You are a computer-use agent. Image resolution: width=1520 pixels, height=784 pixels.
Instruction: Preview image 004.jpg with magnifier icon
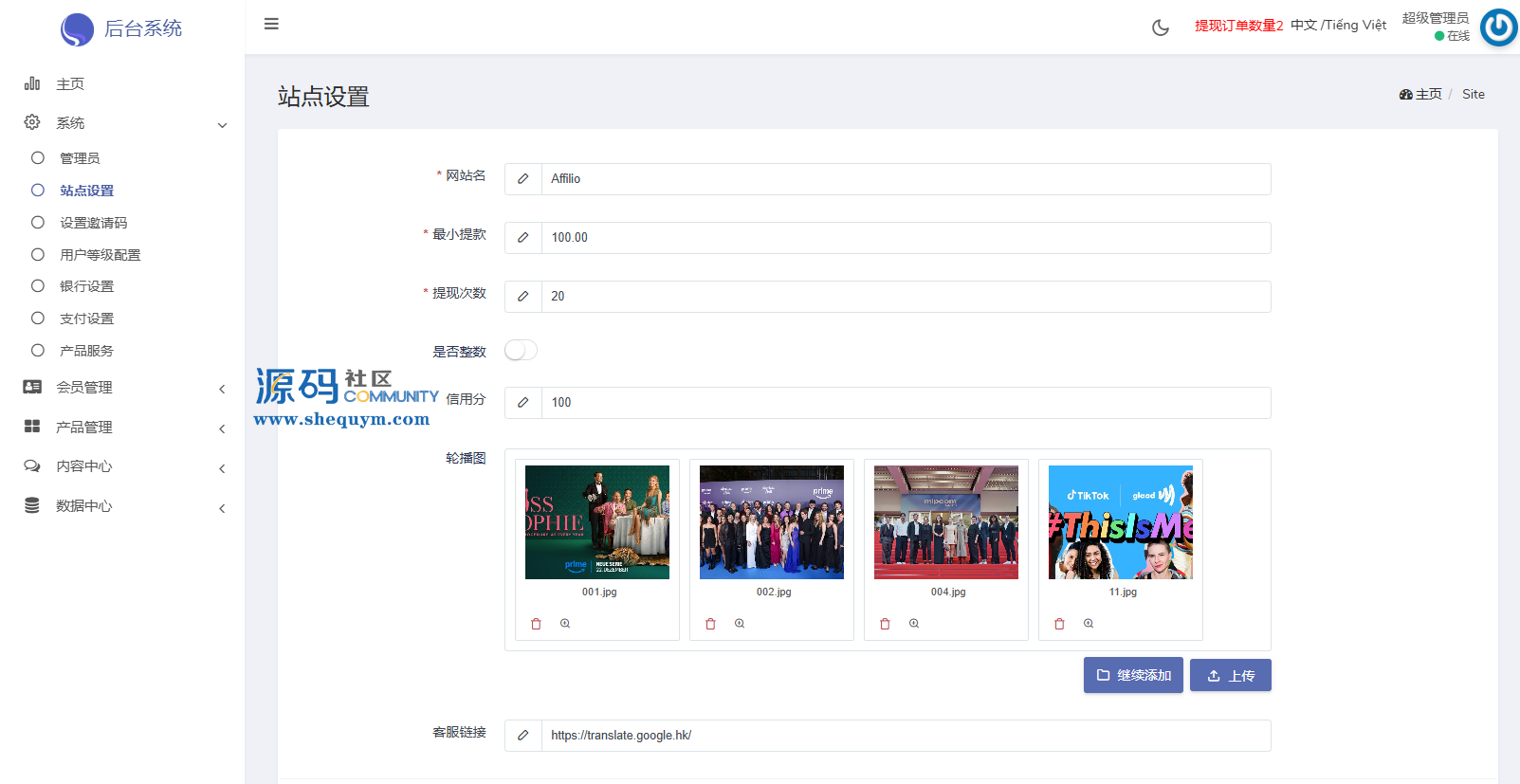914,624
